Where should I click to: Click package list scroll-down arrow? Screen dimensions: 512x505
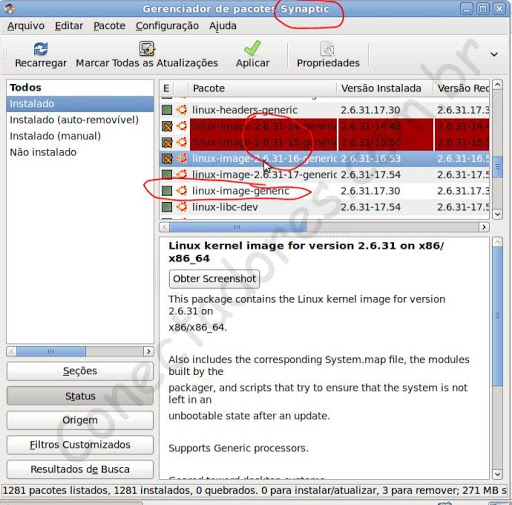[497, 214]
